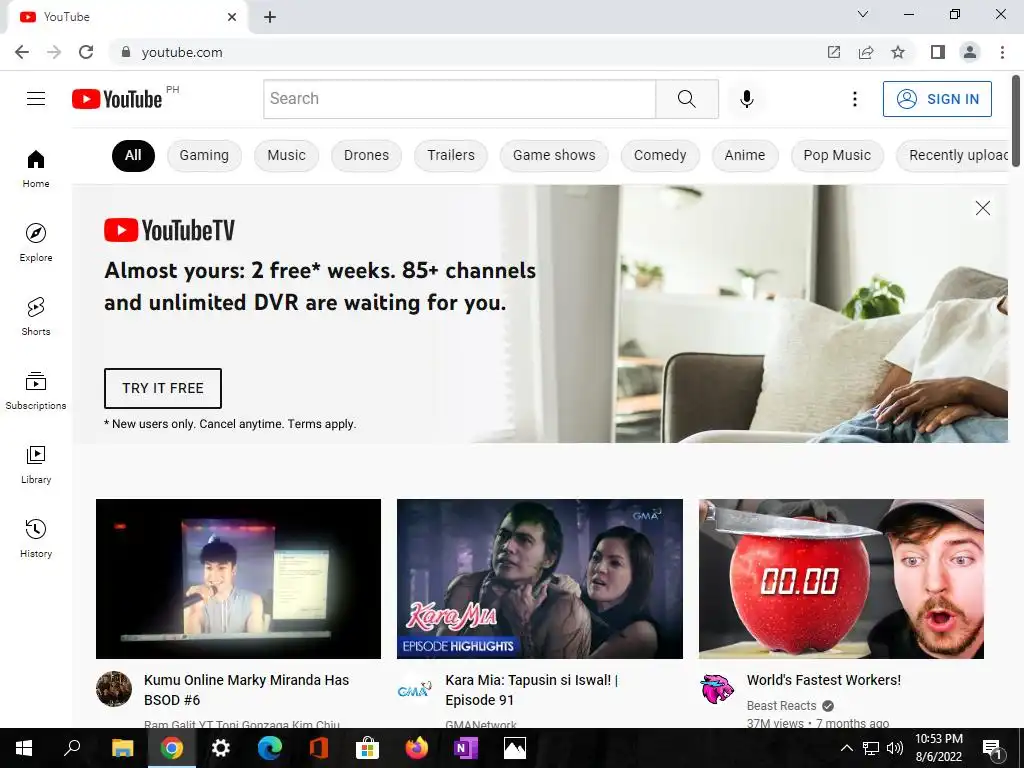1024x768 pixels.
Task: Click the address bar URL youtube.com
Action: (x=182, y=52)
